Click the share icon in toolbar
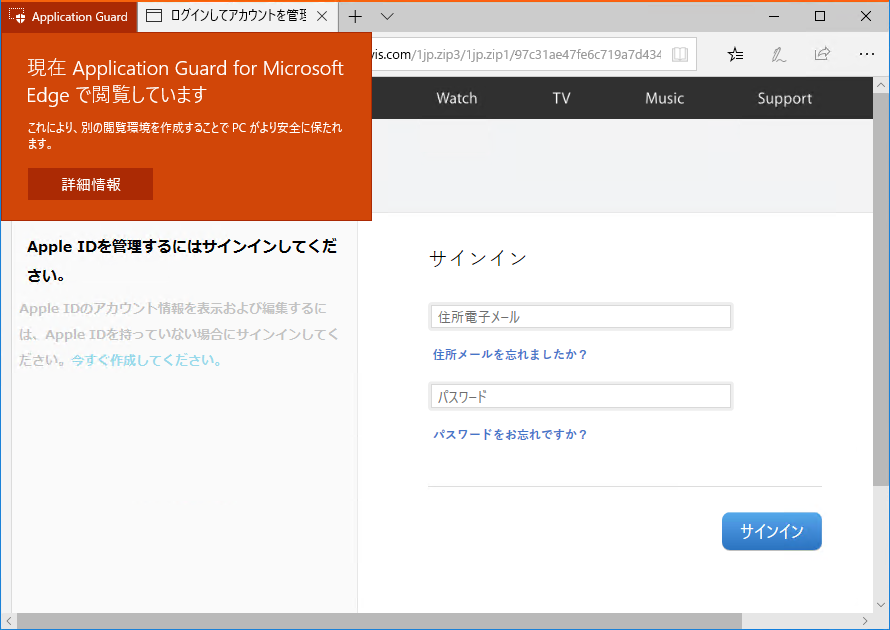Screen dimensions: 890x630 point(822,54)
